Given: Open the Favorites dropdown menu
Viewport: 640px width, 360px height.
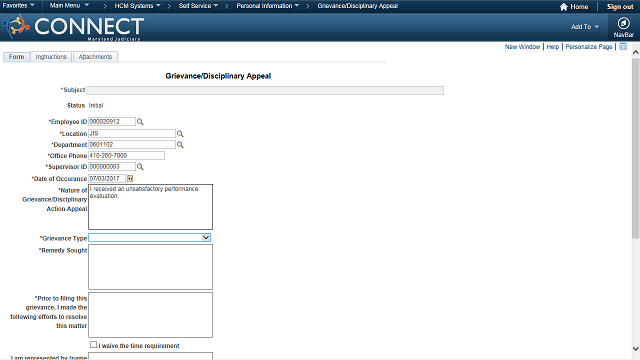Looking at the screenshot, I should coord(18,6).
